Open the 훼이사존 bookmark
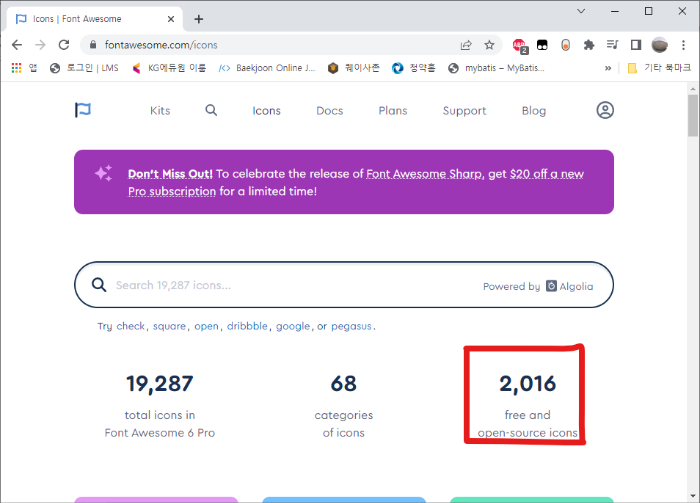The image size is (700, 503). pos(354,68)
